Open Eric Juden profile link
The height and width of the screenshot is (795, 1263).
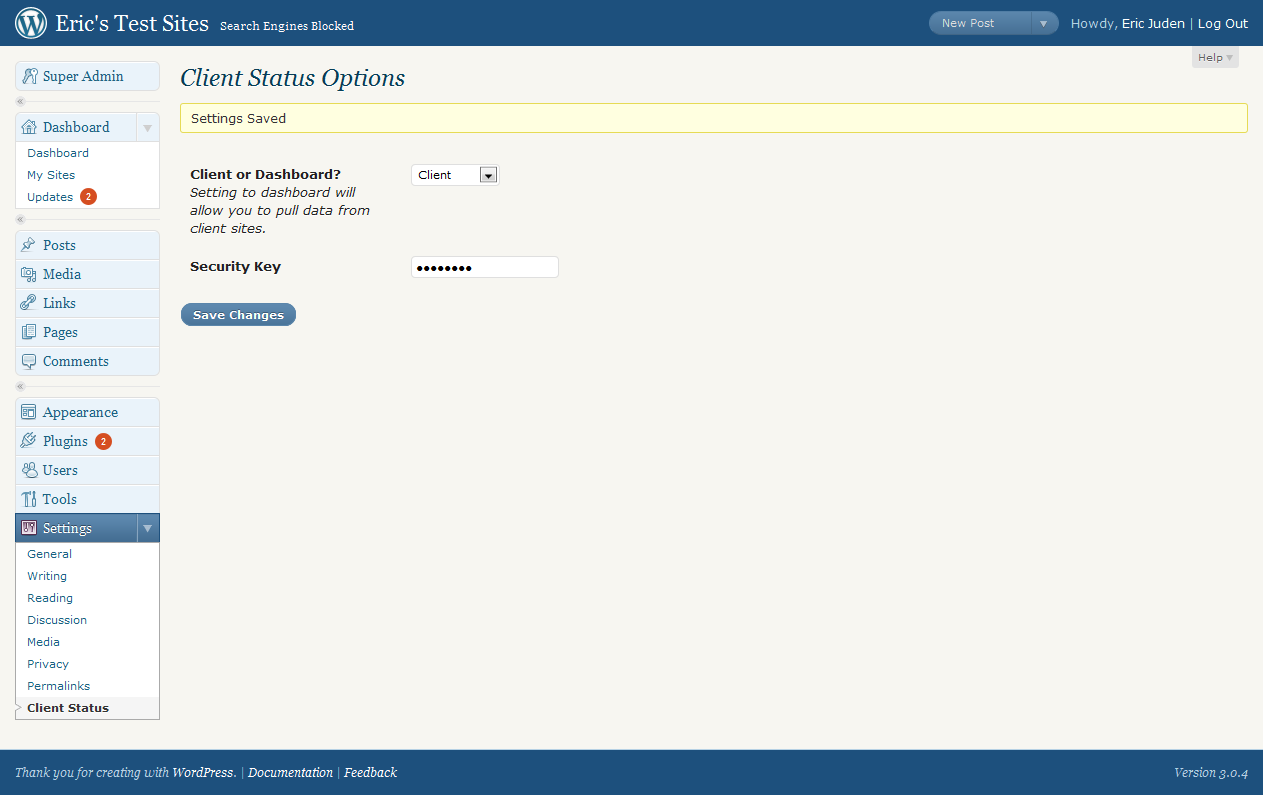coord(1153,24)
